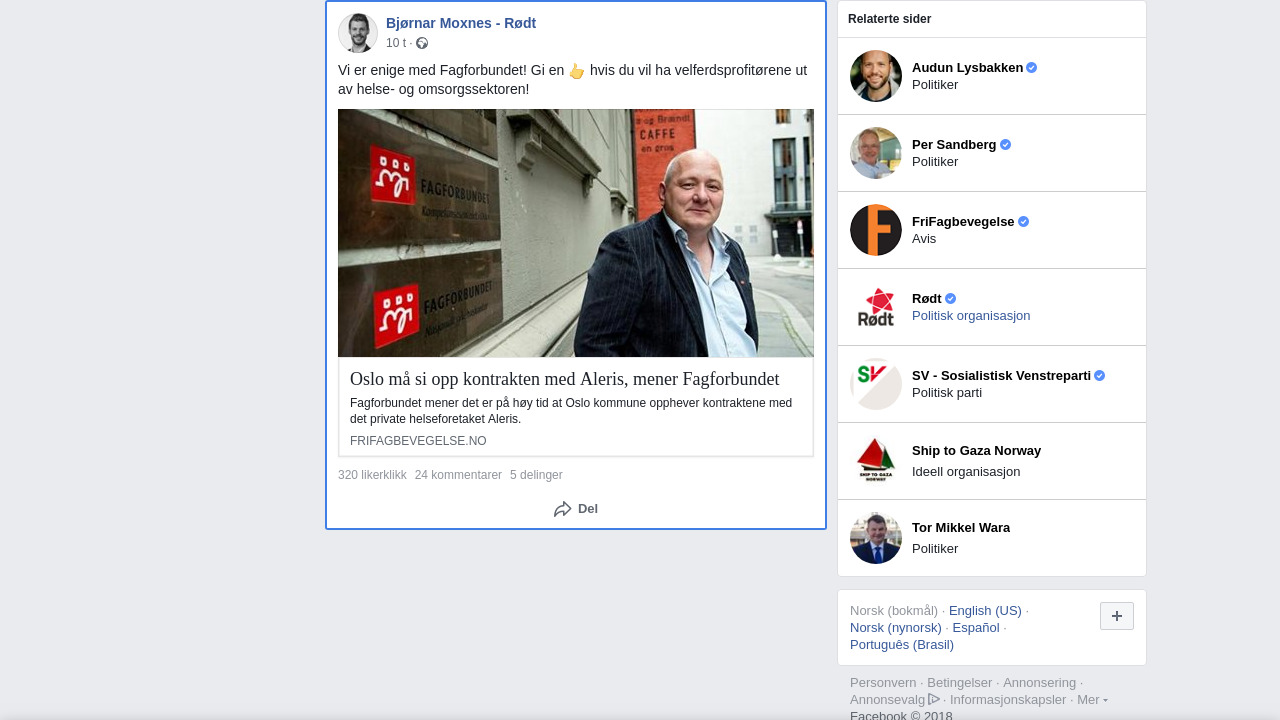The image size is (1280, 720).
Task: Click Avis label under FriFagbevegelse
Action: [924, 239]
